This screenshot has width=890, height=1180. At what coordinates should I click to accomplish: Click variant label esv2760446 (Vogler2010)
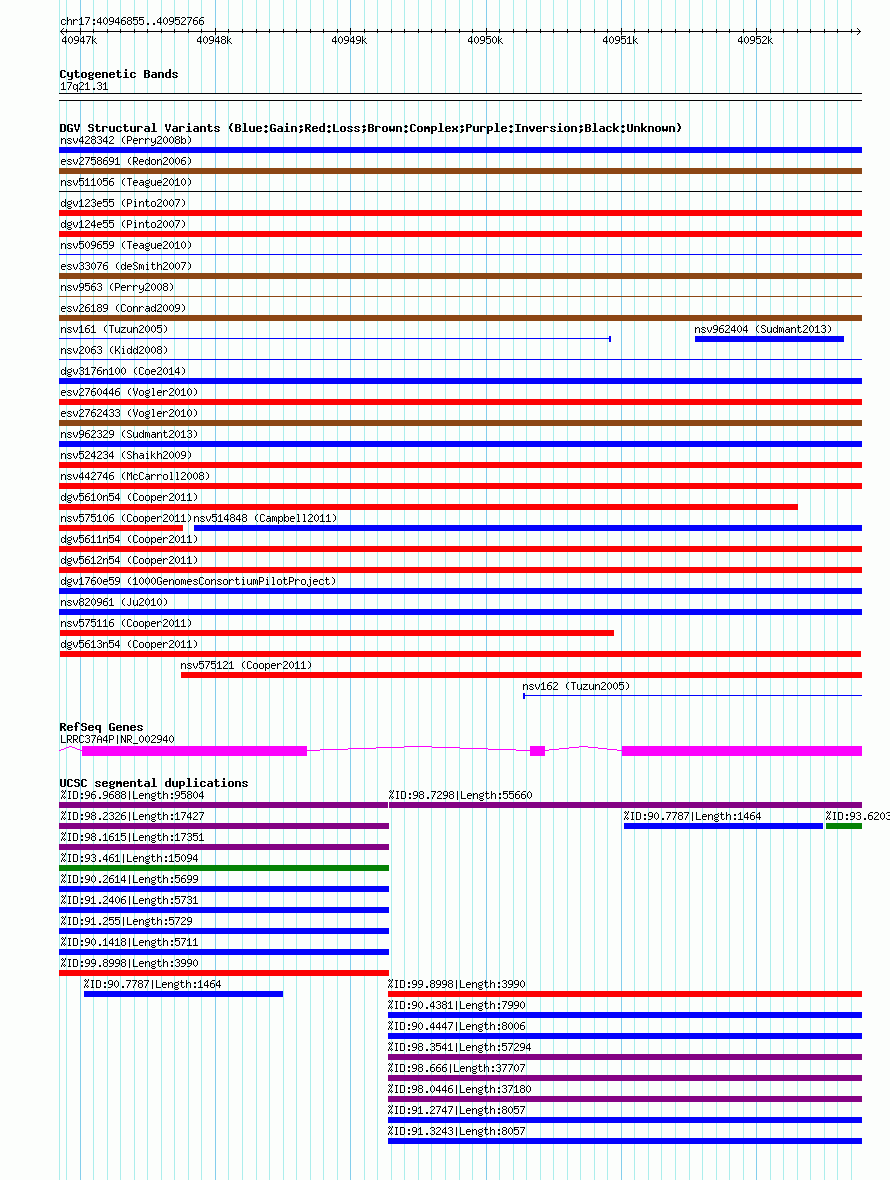click(x=129, y=393)
